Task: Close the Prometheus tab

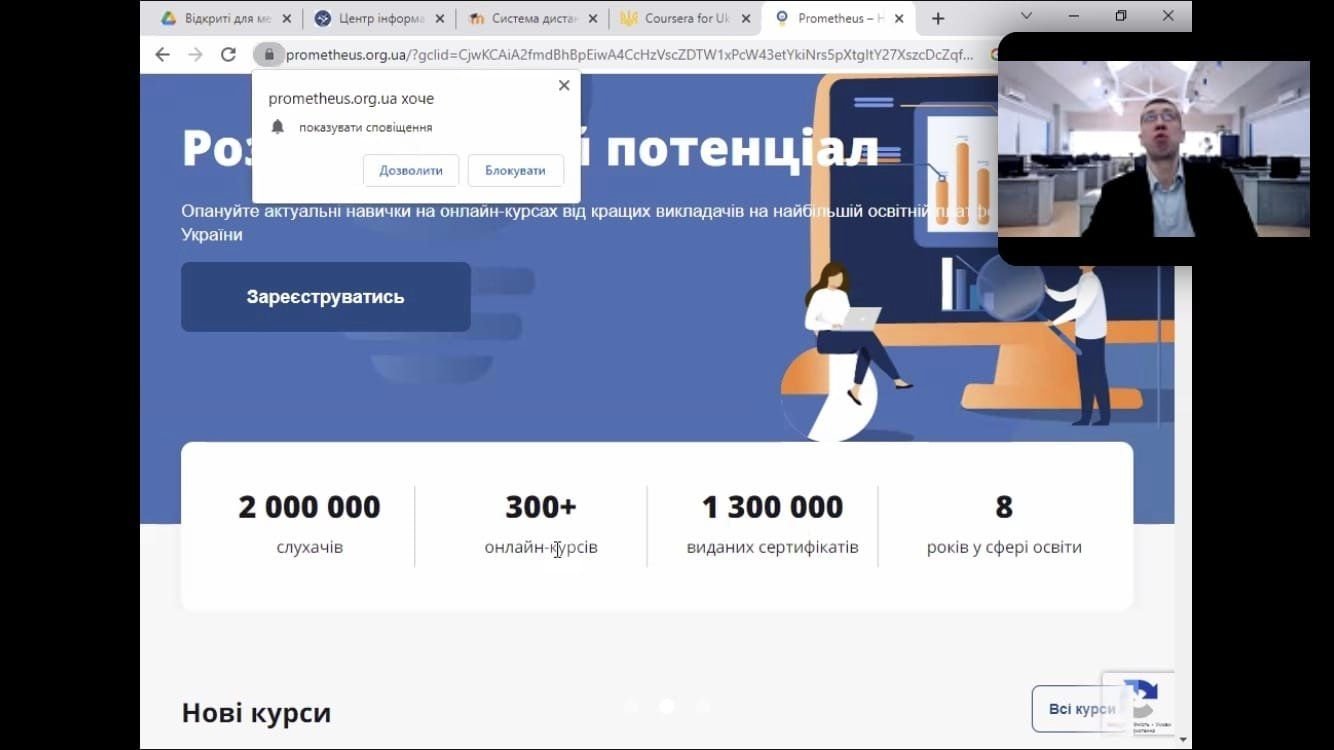Action: tap(899, 18)
